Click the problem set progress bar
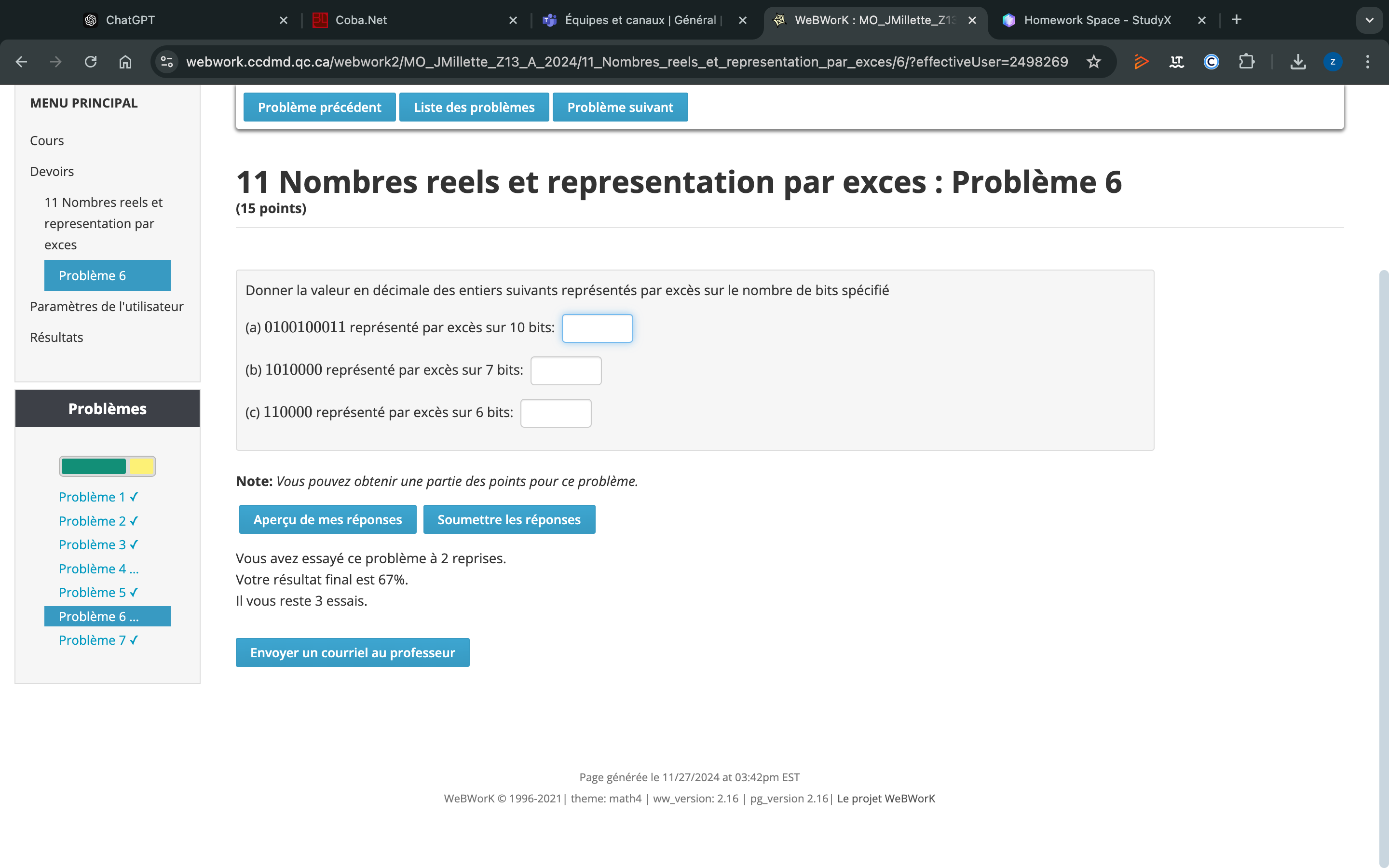 pos(108,466)
